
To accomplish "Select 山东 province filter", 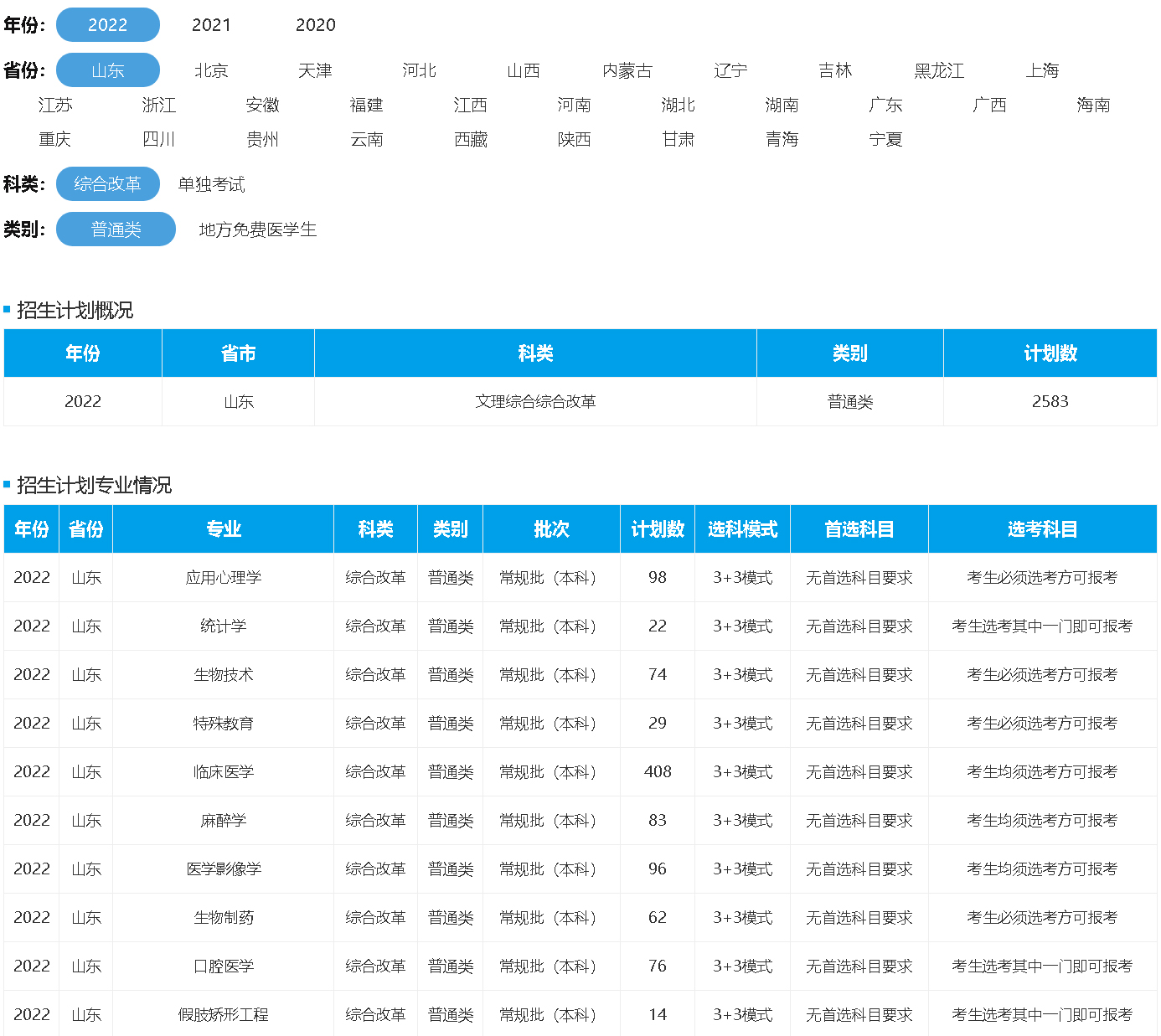I will pyautogui.click(x=108, y=70).
